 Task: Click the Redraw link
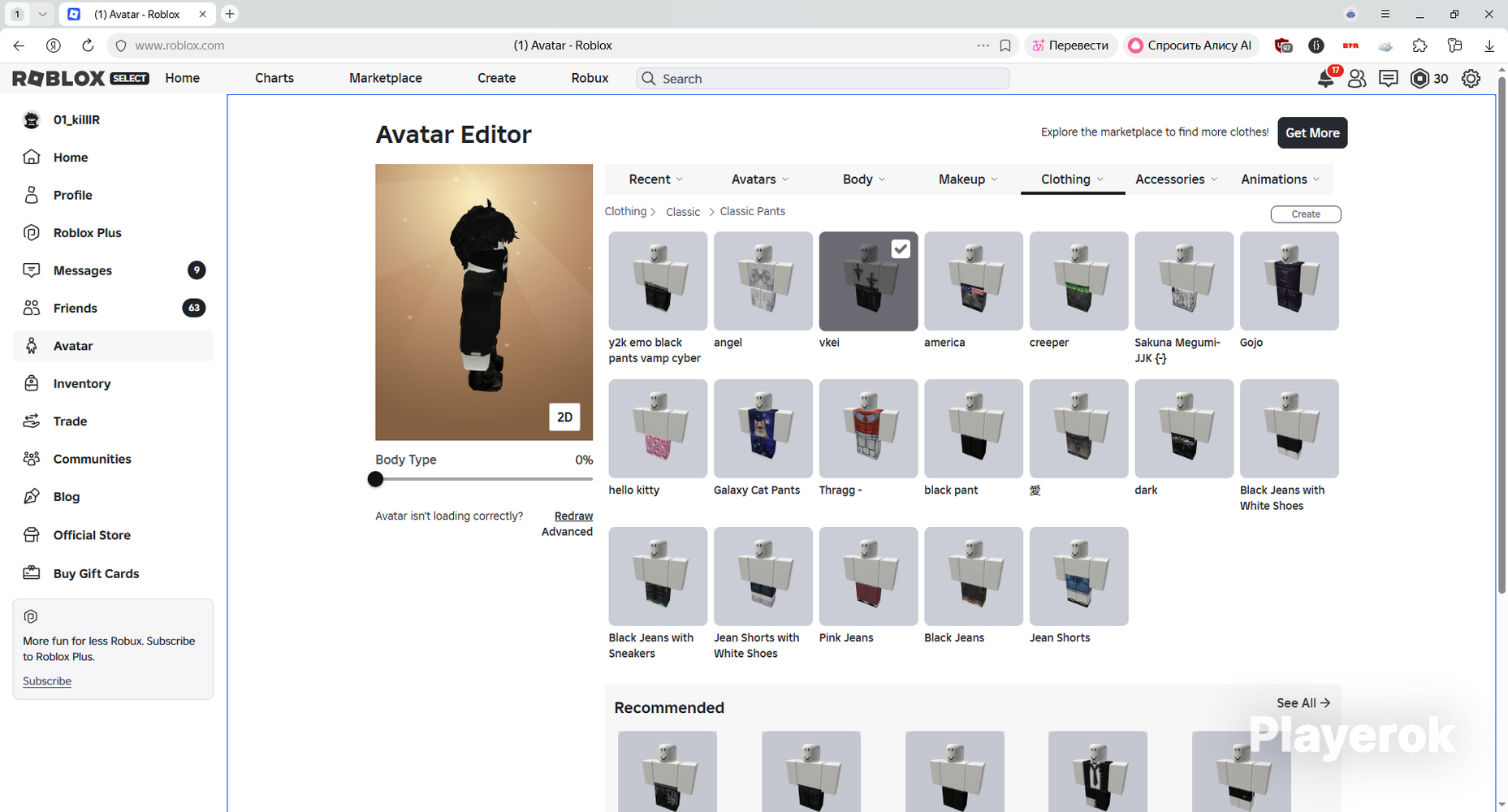click(x=573, y=516)
